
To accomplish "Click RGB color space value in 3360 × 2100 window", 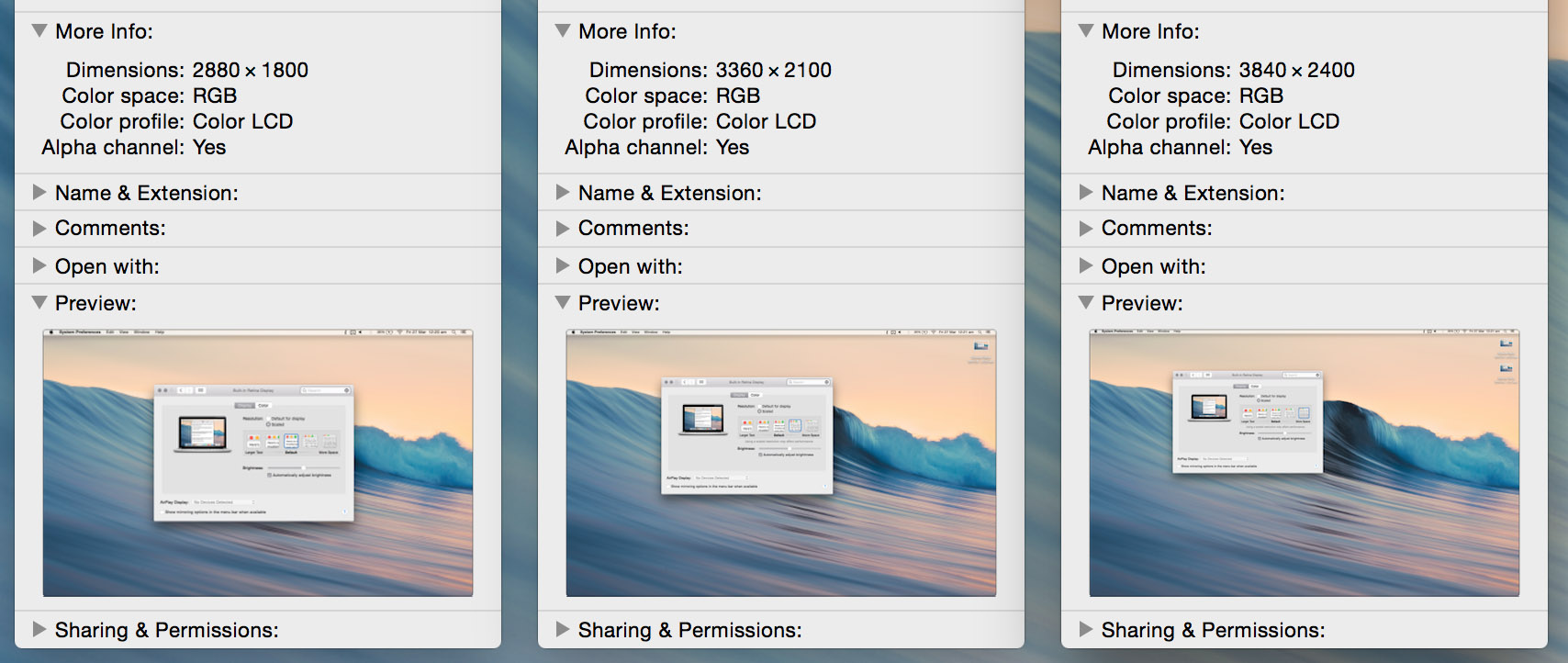I will pyautogui.click(x=738, y=96).
